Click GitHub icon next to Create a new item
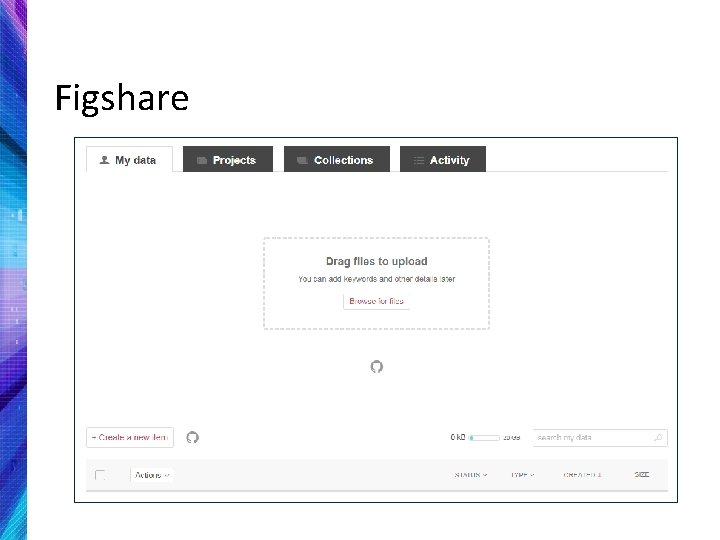The image size is (720, 540). pos(192,437)
